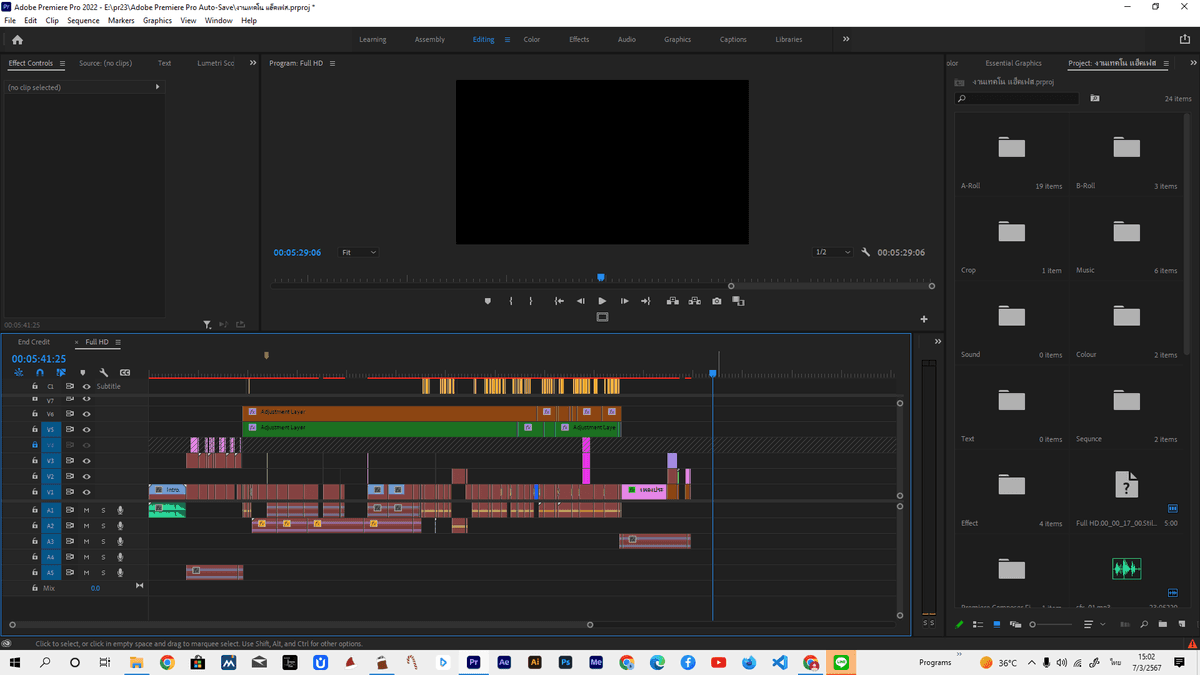Viewport: 1200px width, 675px height.
Task: Open the Fit zoom level dropdown
Action: [358, 252]
